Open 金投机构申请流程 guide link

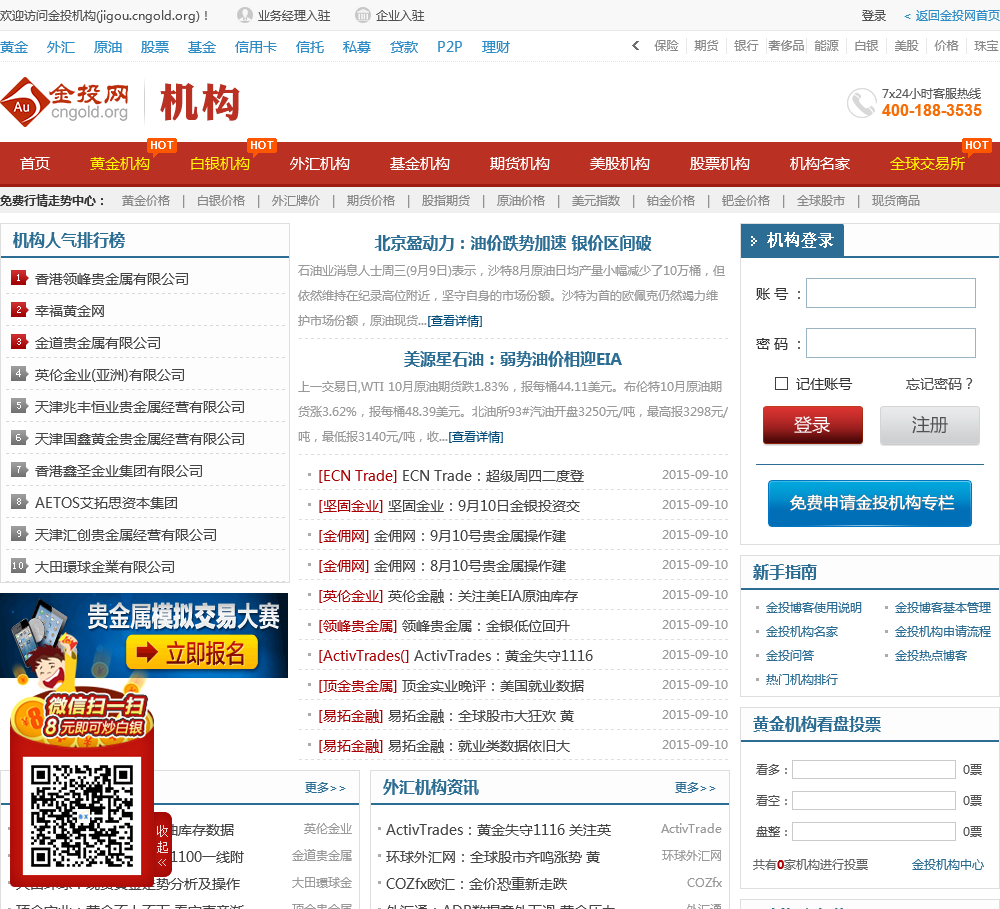pyautogui.click(x=943, y=632)
